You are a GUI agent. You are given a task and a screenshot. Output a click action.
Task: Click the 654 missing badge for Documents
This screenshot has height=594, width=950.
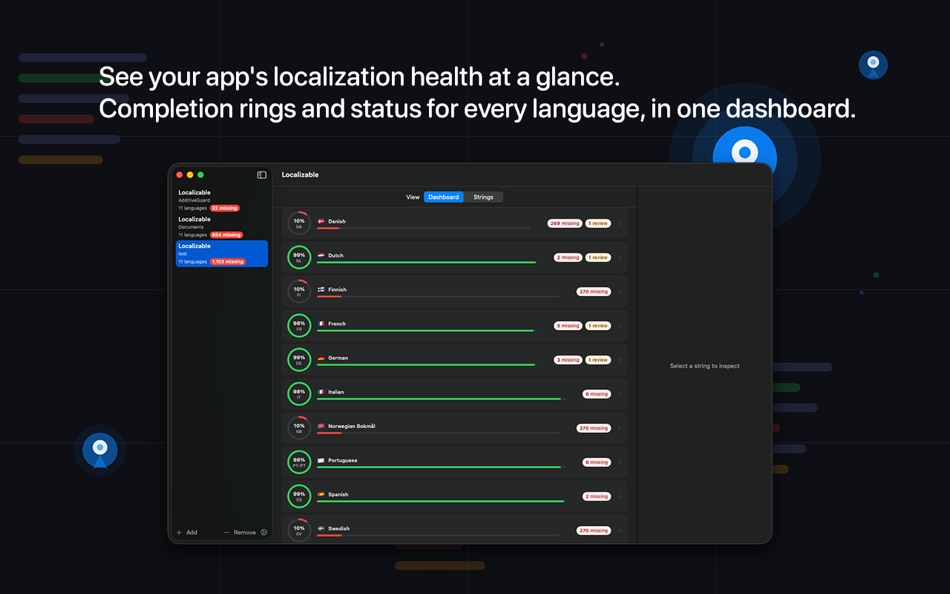pos(227,235)
